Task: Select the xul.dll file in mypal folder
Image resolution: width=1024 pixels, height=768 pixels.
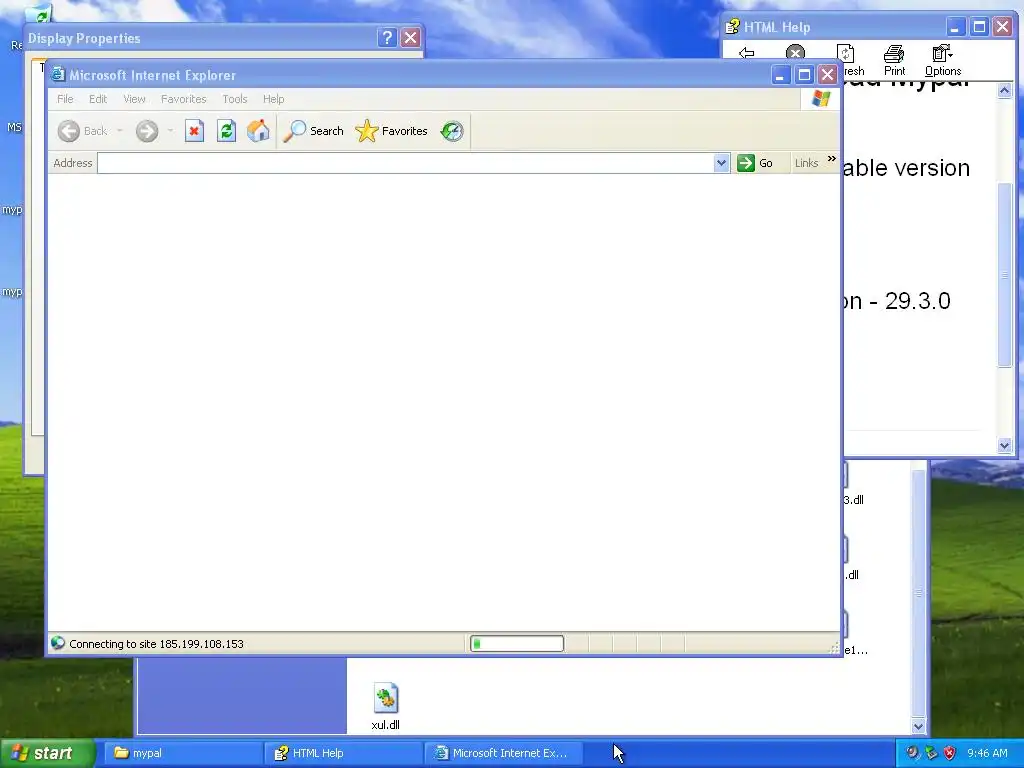Action: click(385, 706)
